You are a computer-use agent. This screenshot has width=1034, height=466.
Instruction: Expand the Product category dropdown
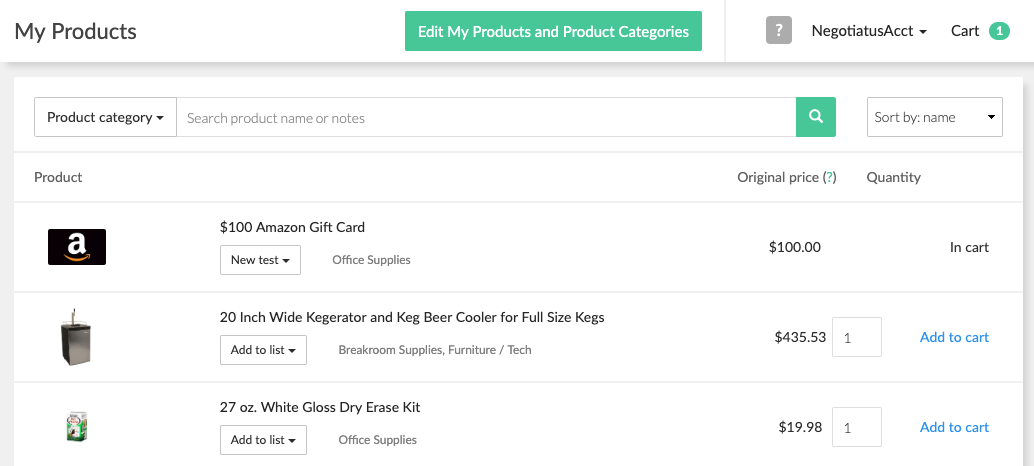click(x=105, y=117)
